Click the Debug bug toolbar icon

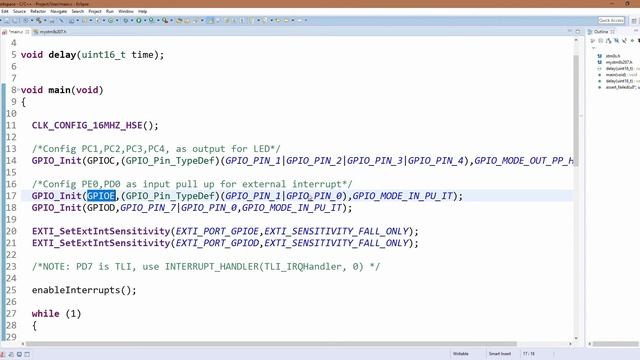126,20
